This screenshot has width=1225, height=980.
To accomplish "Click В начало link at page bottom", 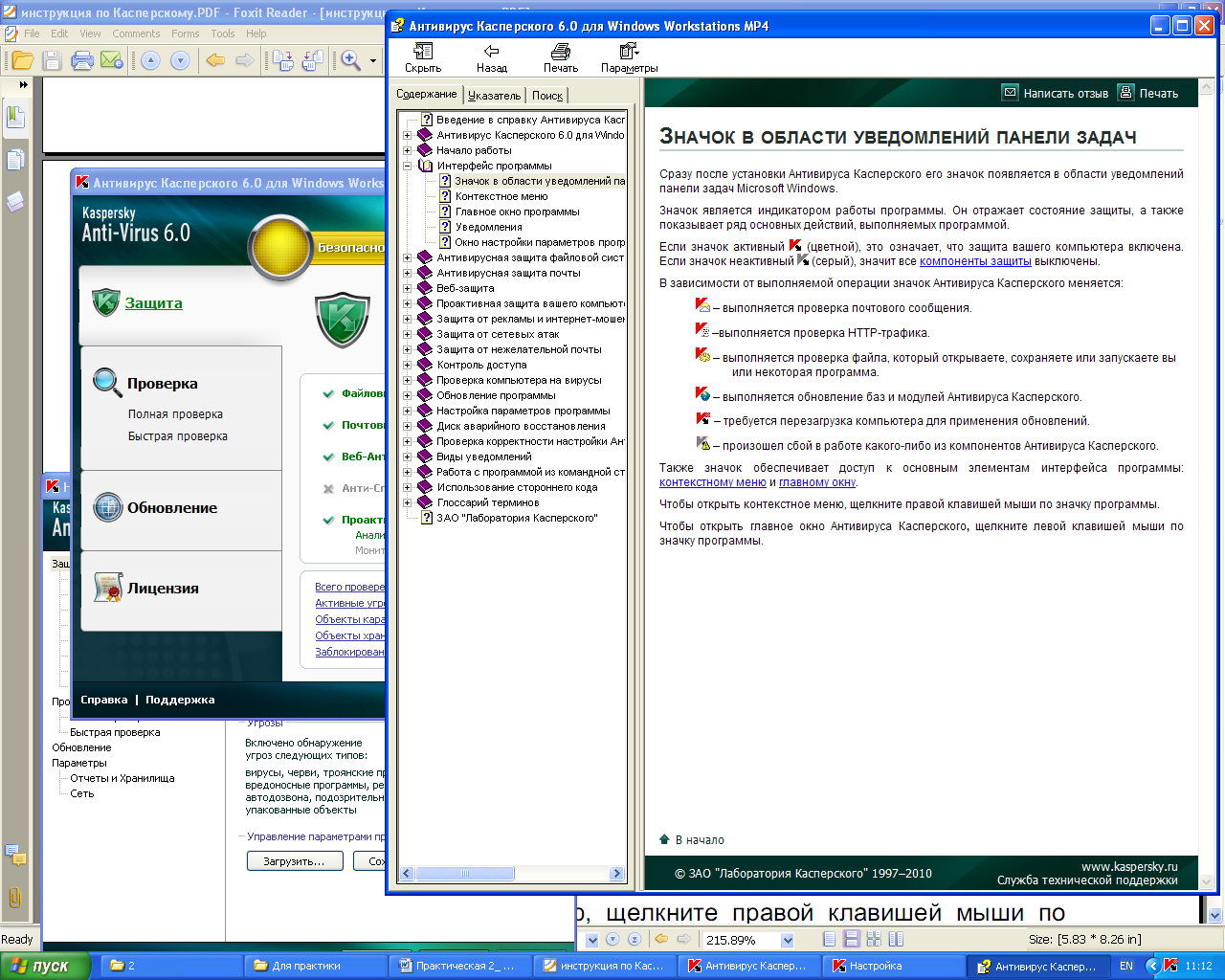I will pyautogui.click(x=700, y=840).
